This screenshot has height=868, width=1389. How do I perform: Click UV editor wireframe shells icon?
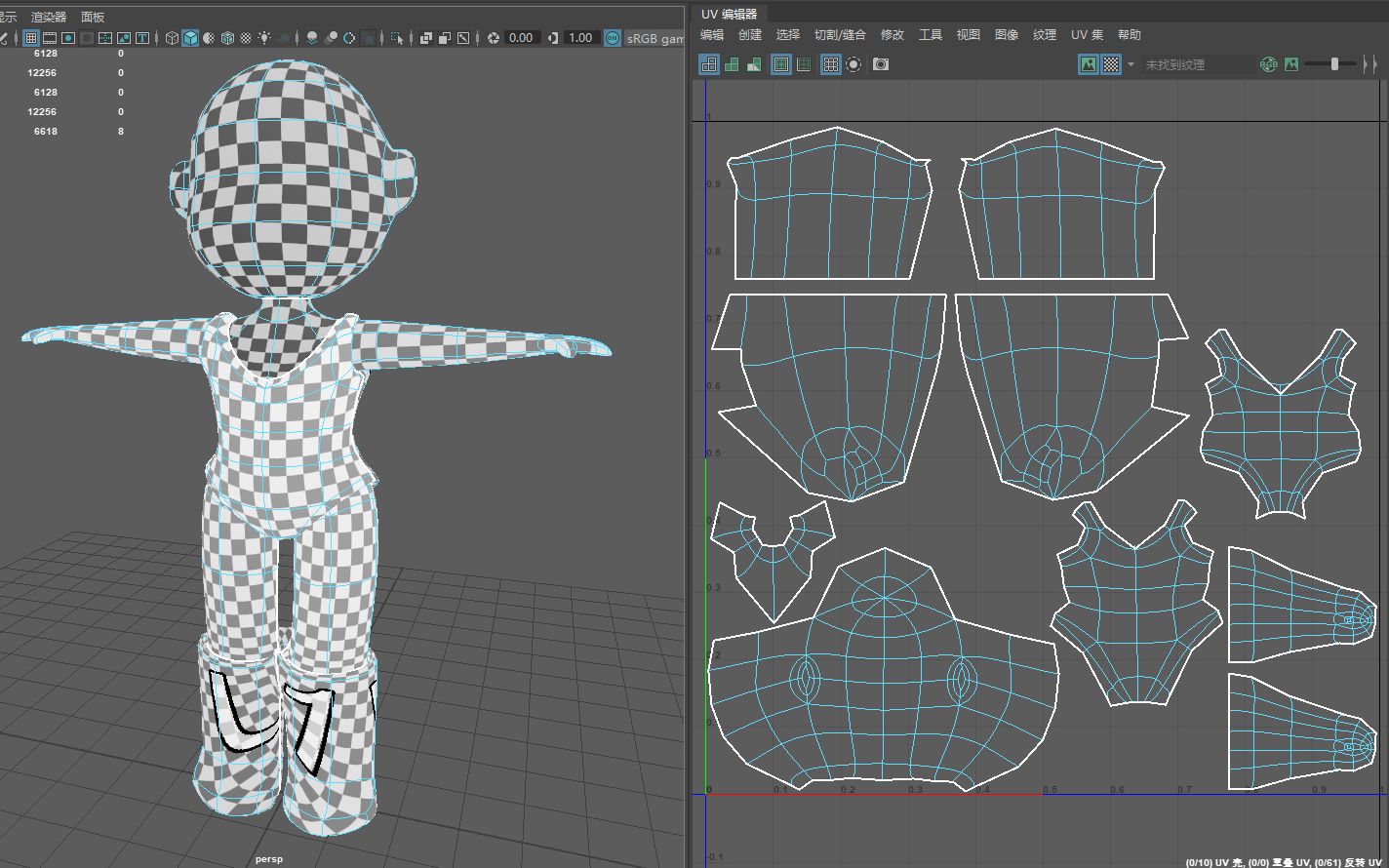click(709, 64)
